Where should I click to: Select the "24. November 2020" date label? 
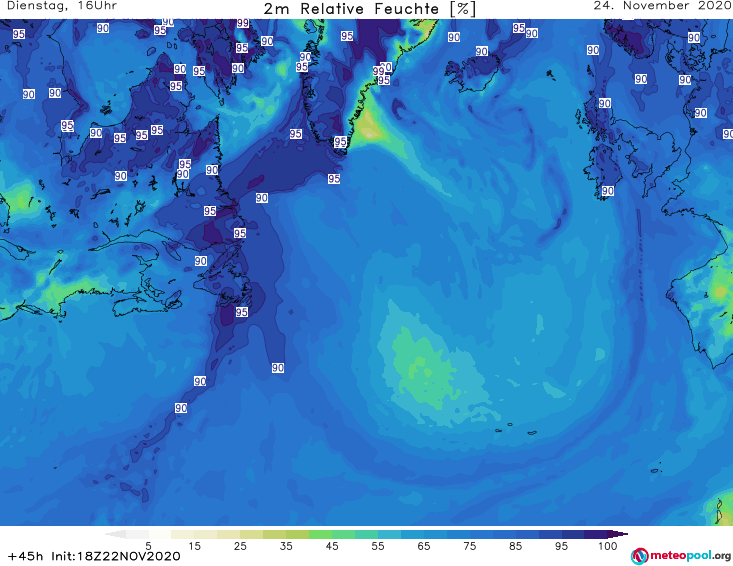point(662,6)
